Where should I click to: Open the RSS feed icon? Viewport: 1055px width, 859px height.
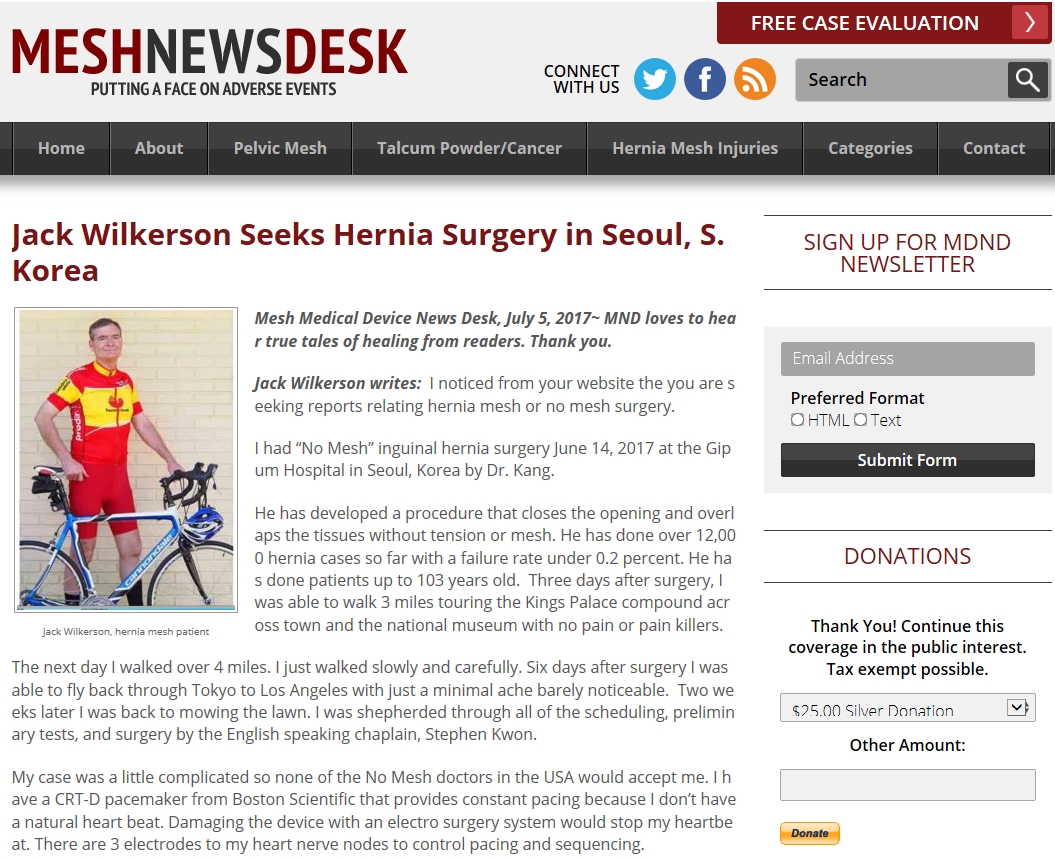click(754, 79)
